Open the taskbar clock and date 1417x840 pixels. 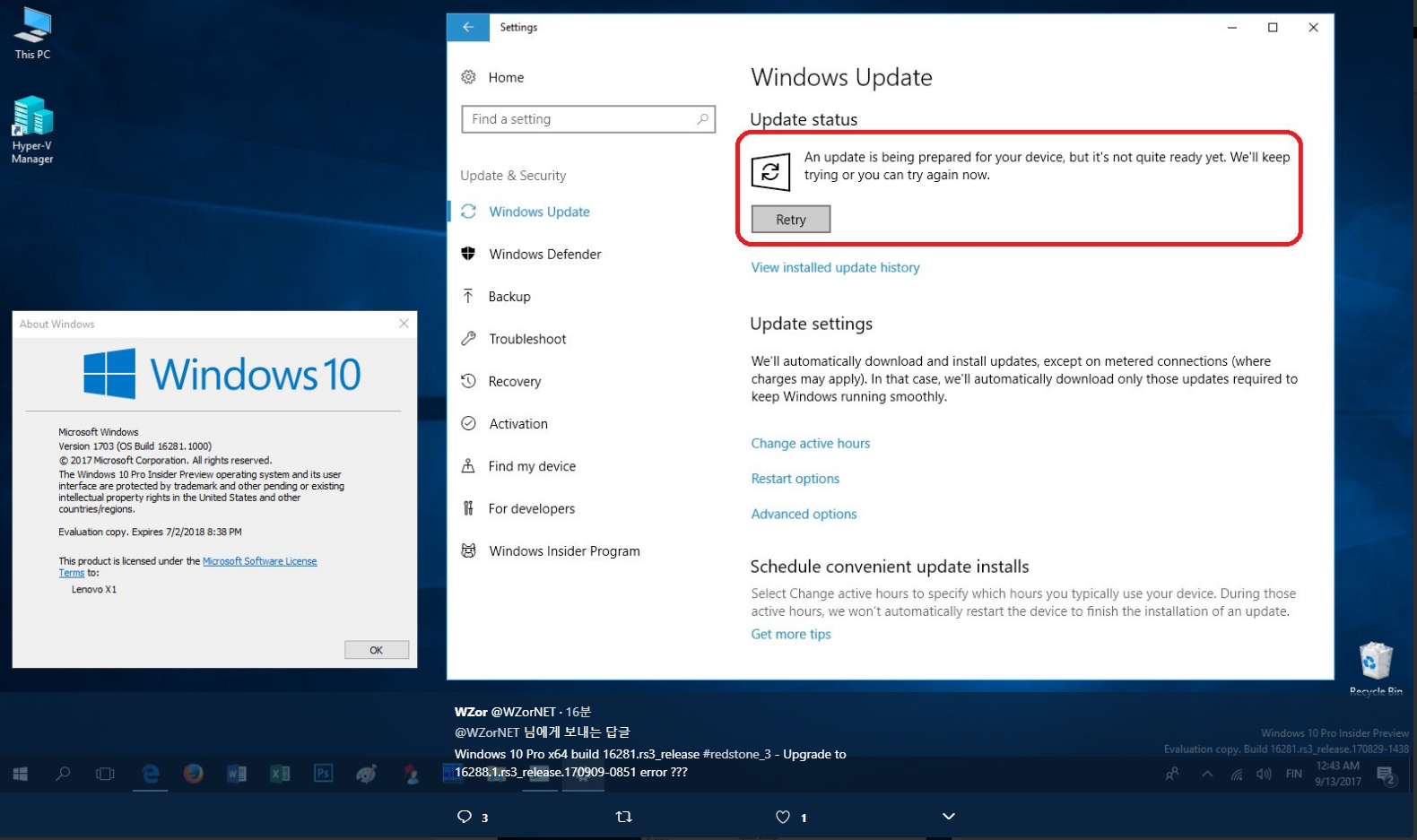(1338, 774)
